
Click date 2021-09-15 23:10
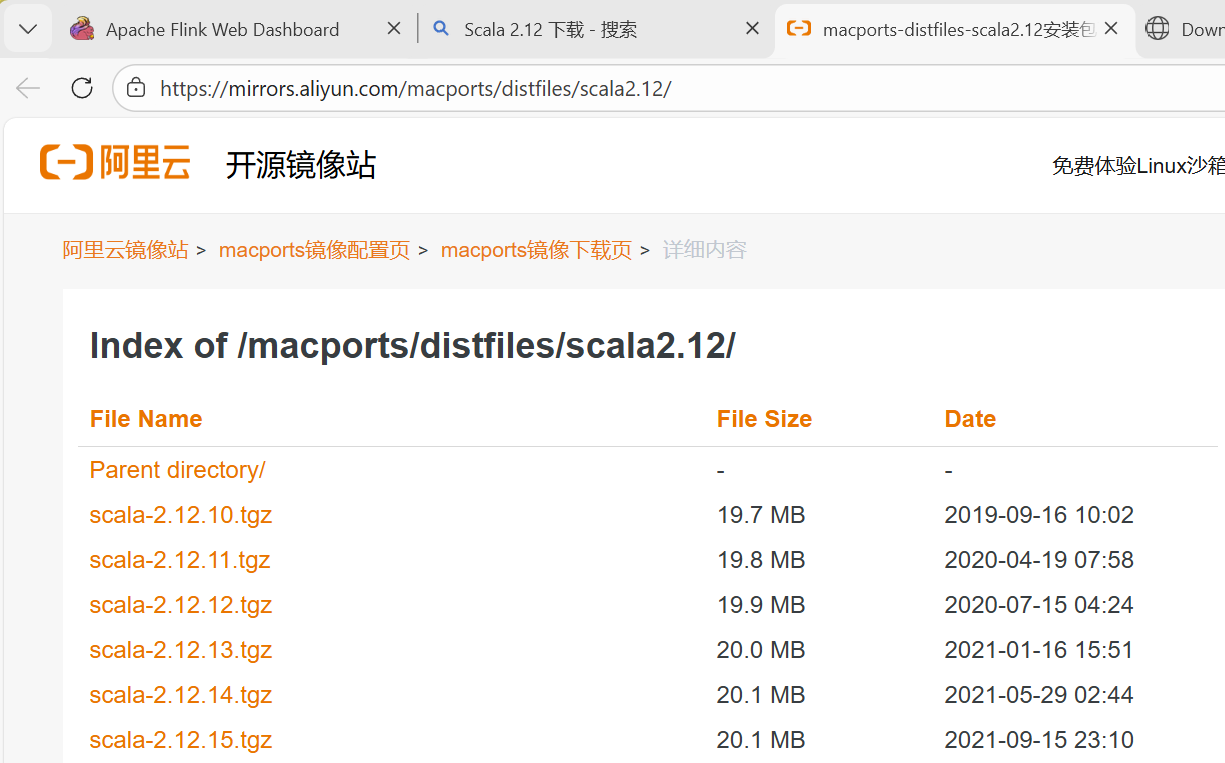1039,740
